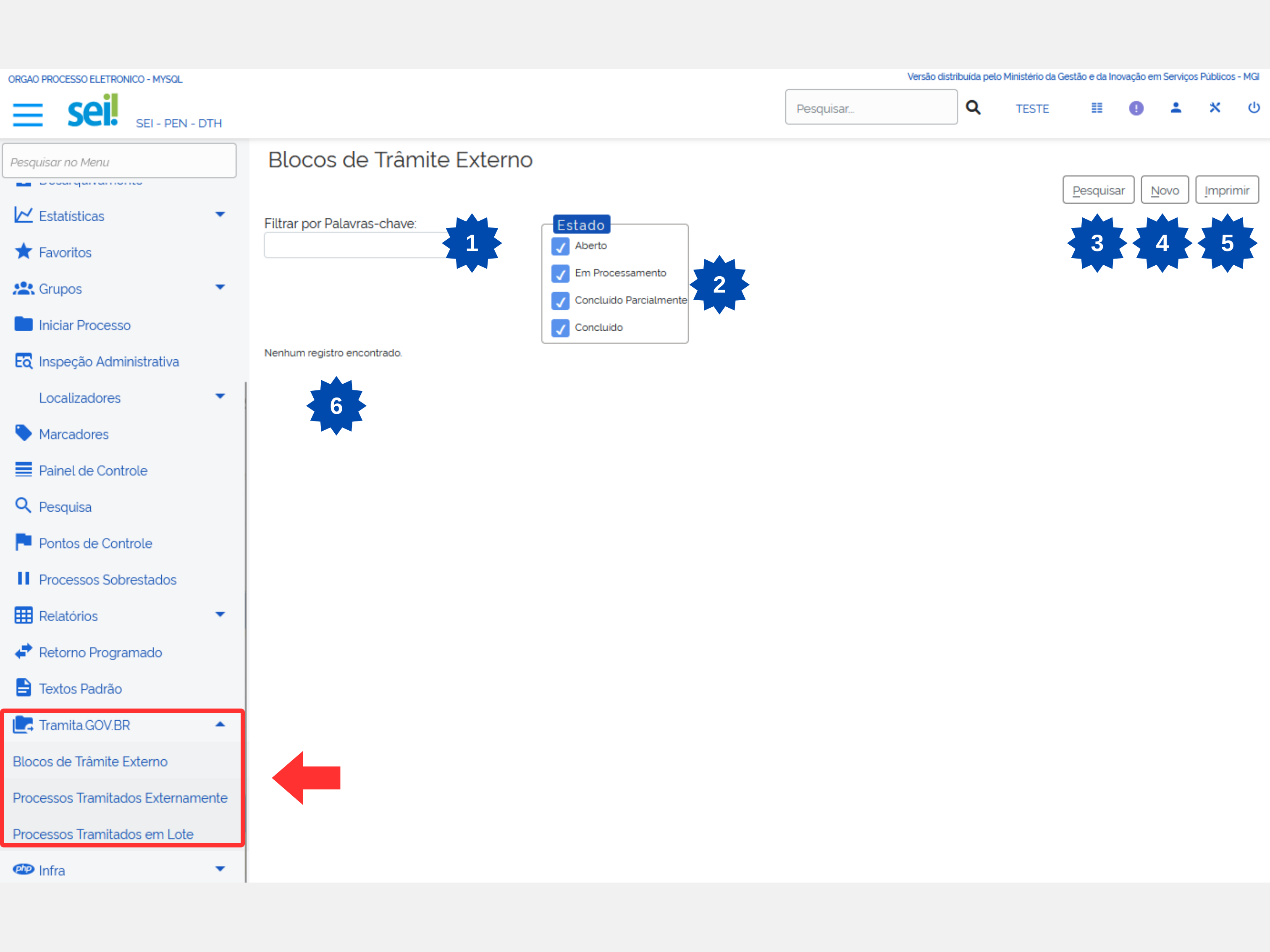Click the magnifier search icon in header
Image resolution: width=1270 pixels, height=952 pixels.
click(973, 108)
